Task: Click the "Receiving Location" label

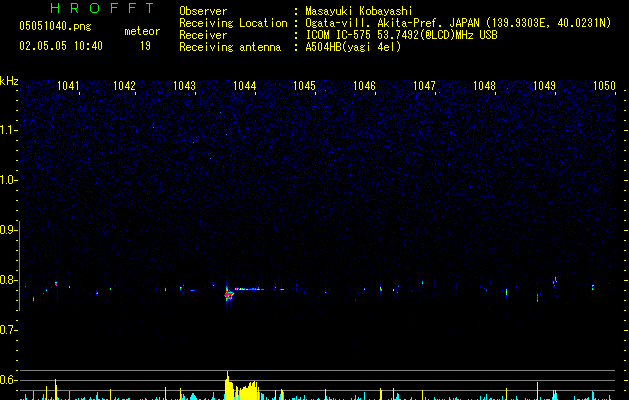Action: coord(233,23)
